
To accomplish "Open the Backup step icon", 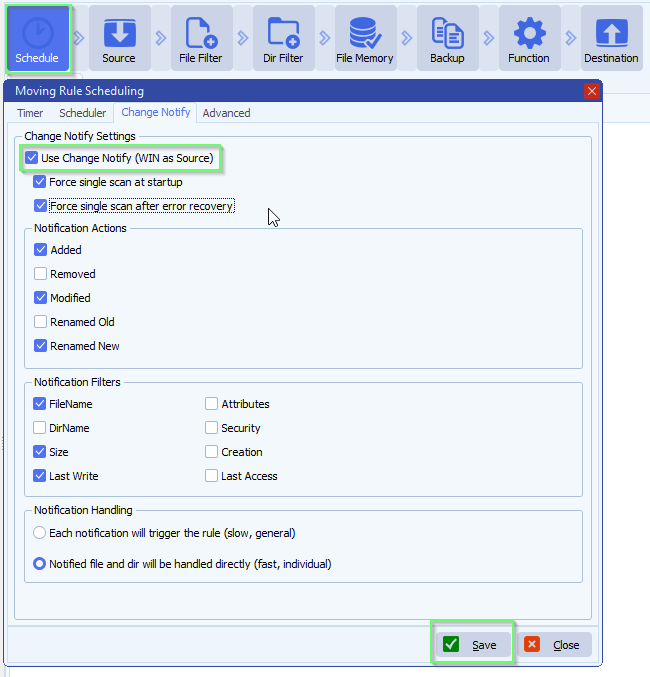I will pos(447,38).
